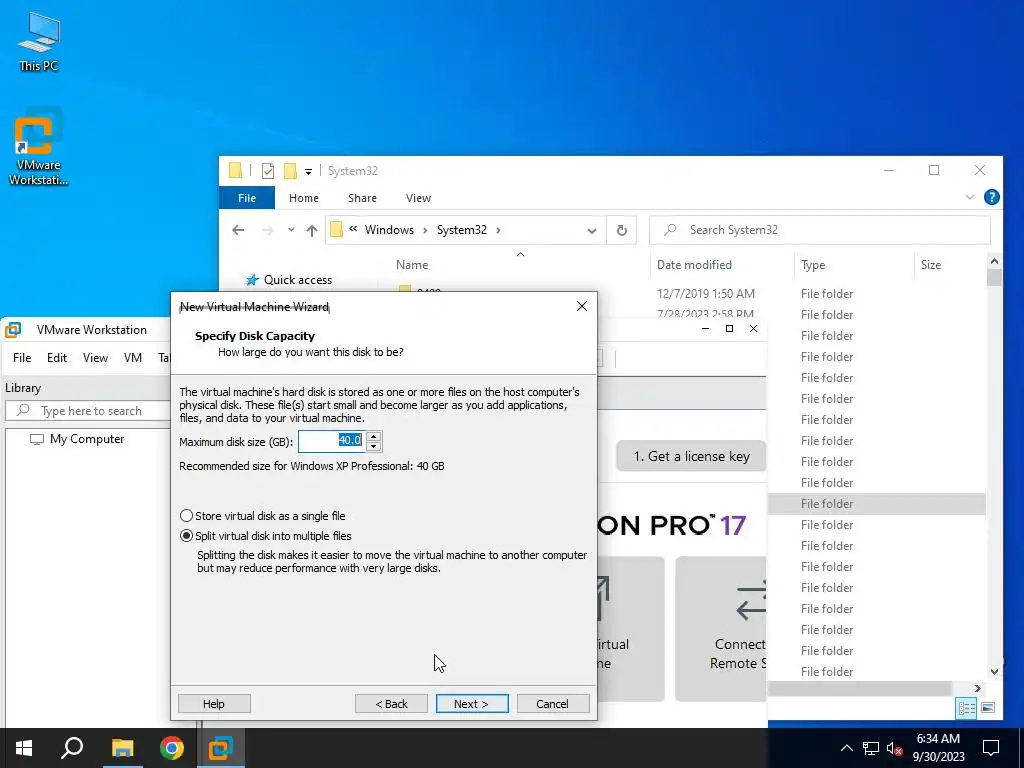Image resolution: width=1024 pixels, height=768 pixels.
Task: Sort Explorer list by Date modified column
Action: pos(694,264)
